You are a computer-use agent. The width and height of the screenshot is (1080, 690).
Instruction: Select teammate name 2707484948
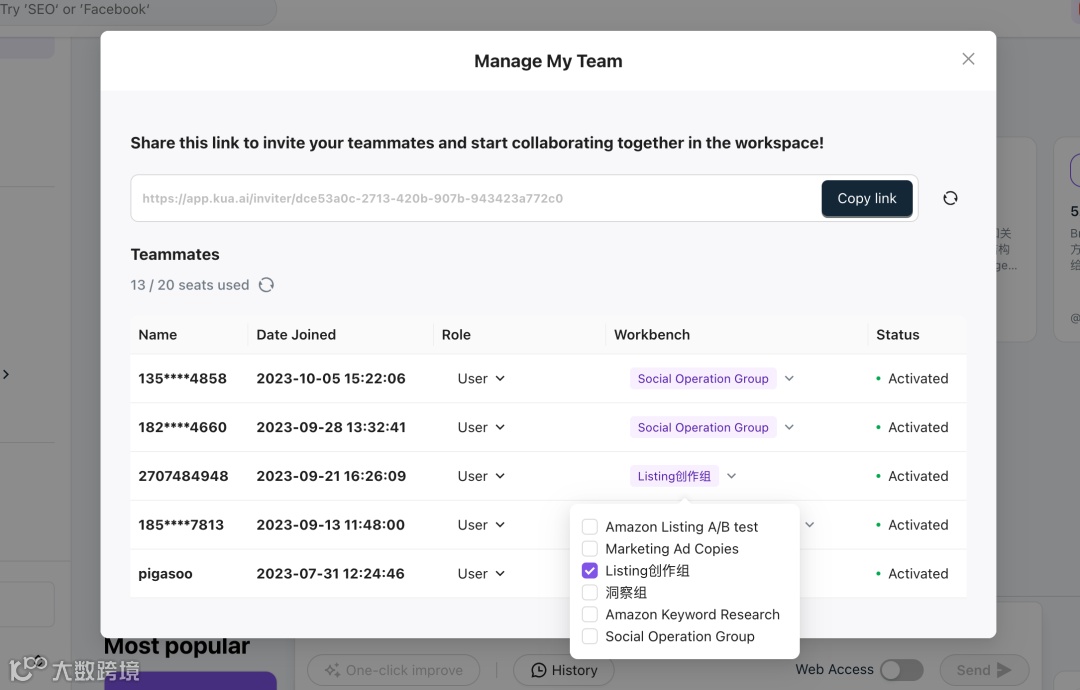tap(183, 477)
